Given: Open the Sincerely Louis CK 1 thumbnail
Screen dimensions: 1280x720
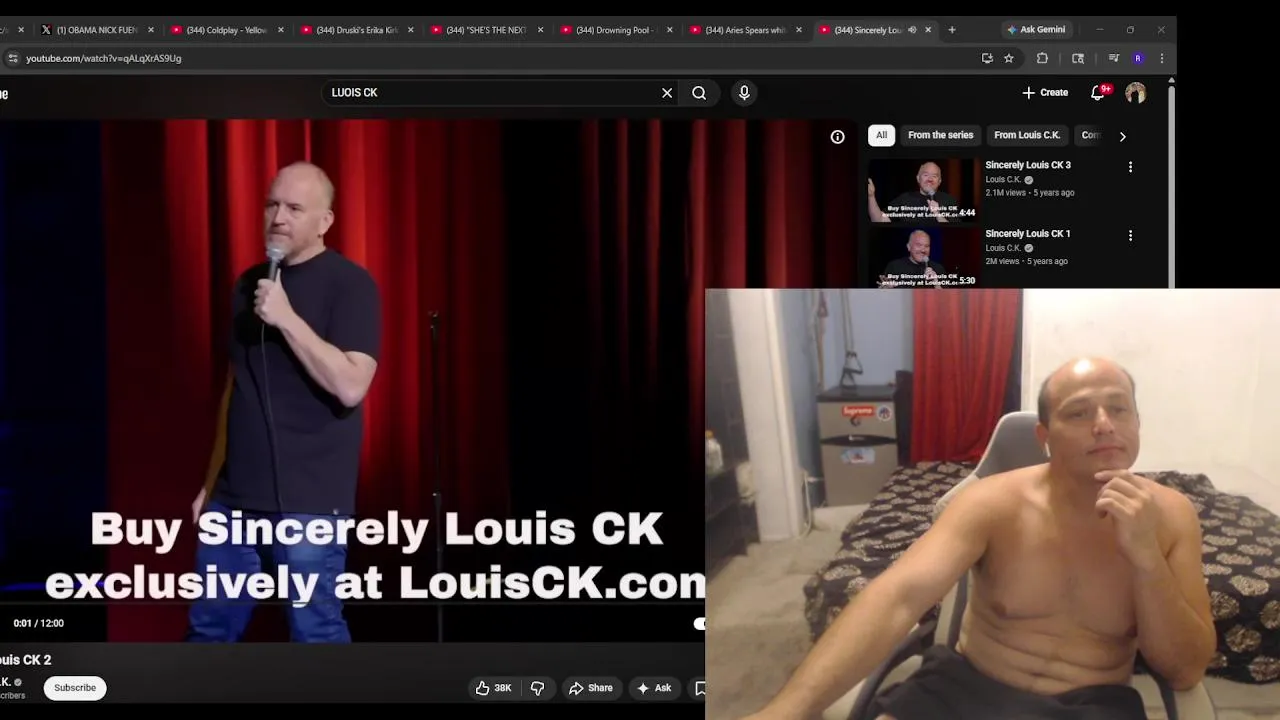Looking at the screenshot, I should (x=923, y=257).
